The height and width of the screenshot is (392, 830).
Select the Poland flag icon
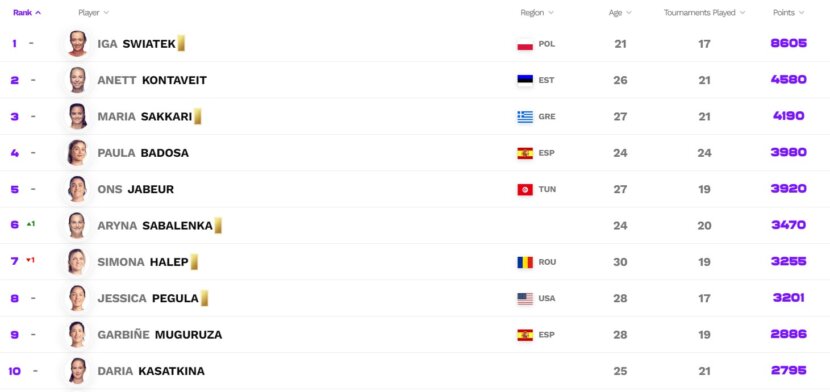click(525, 44)
